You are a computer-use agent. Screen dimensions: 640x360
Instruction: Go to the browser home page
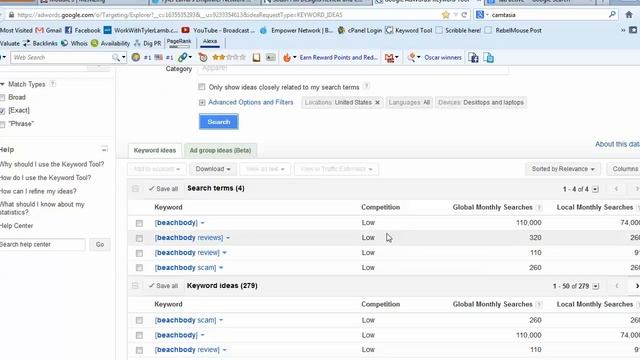point(629,15)
